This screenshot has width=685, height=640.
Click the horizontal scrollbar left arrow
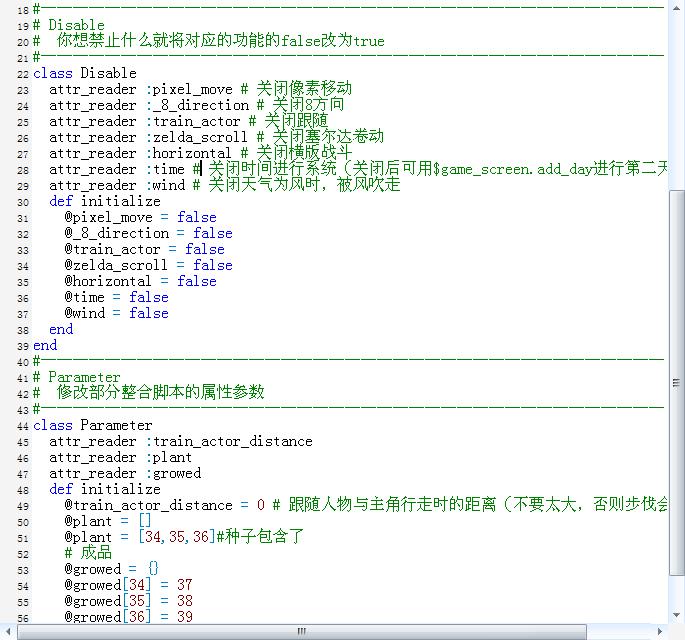[8, 631]
